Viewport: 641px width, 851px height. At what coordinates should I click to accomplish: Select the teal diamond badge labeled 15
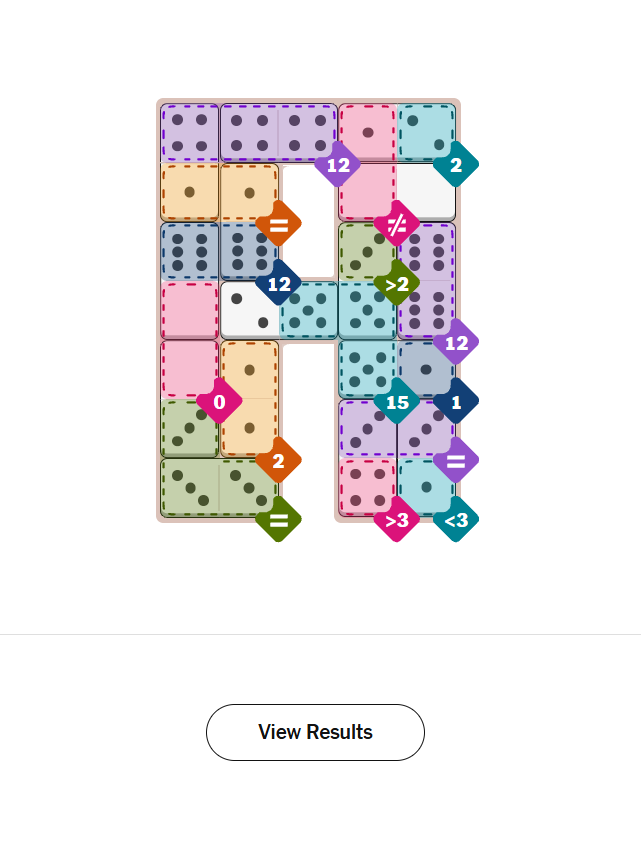tap(396, 402)
